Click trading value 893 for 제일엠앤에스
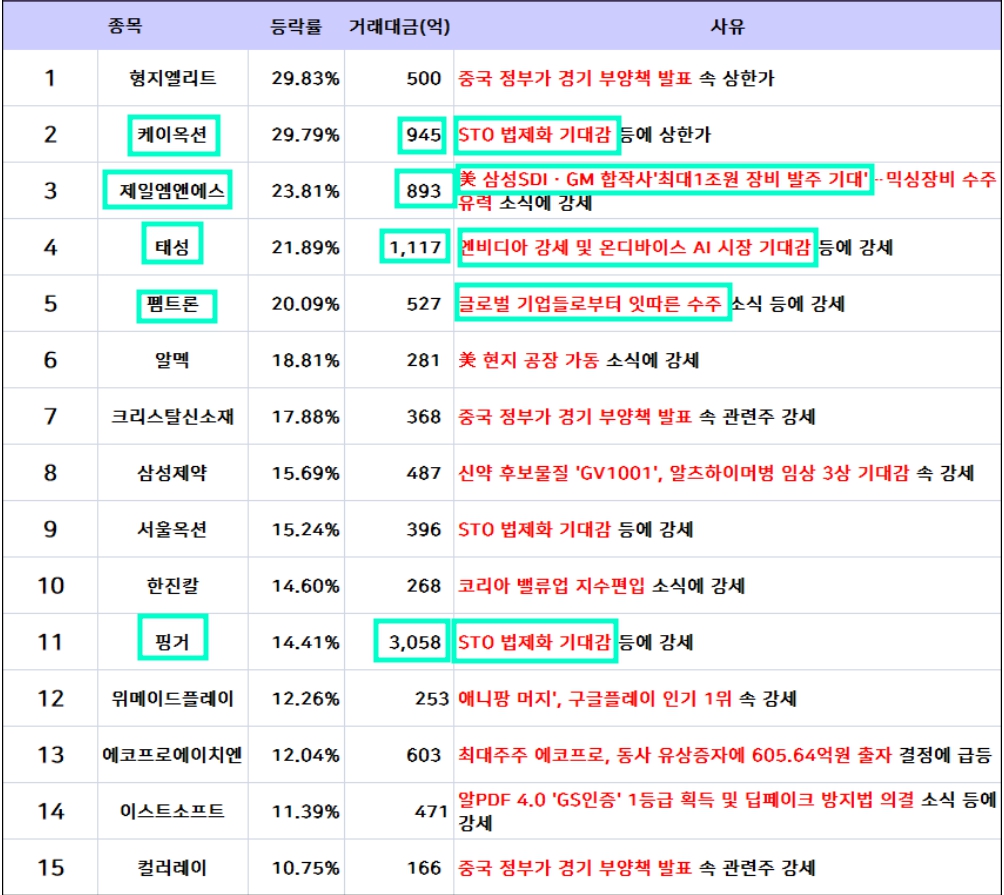Screen dimensions: 1004x895 coord(424,191)
